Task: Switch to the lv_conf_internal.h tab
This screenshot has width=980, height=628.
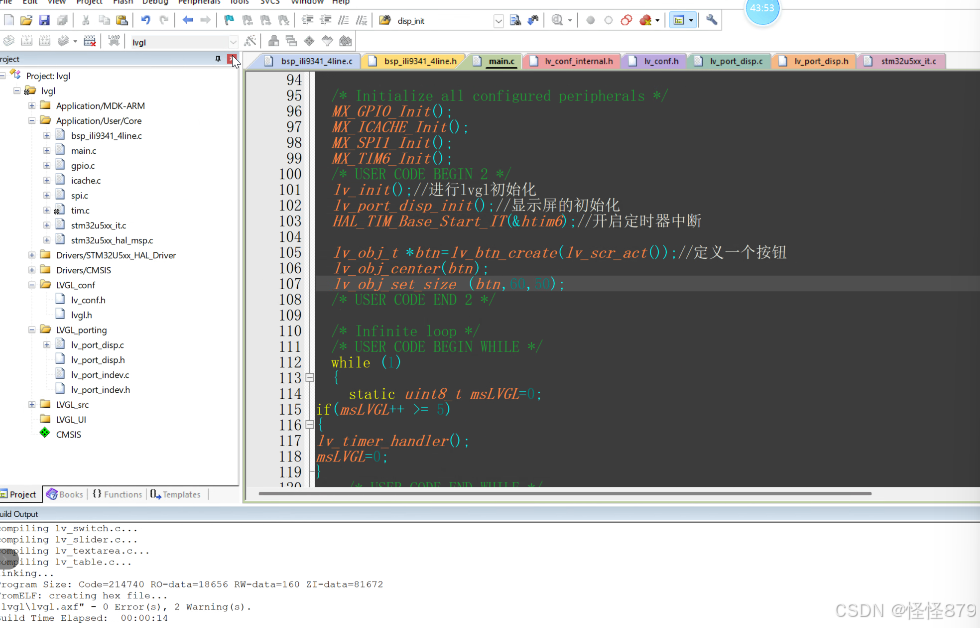Action: (572, 61)
